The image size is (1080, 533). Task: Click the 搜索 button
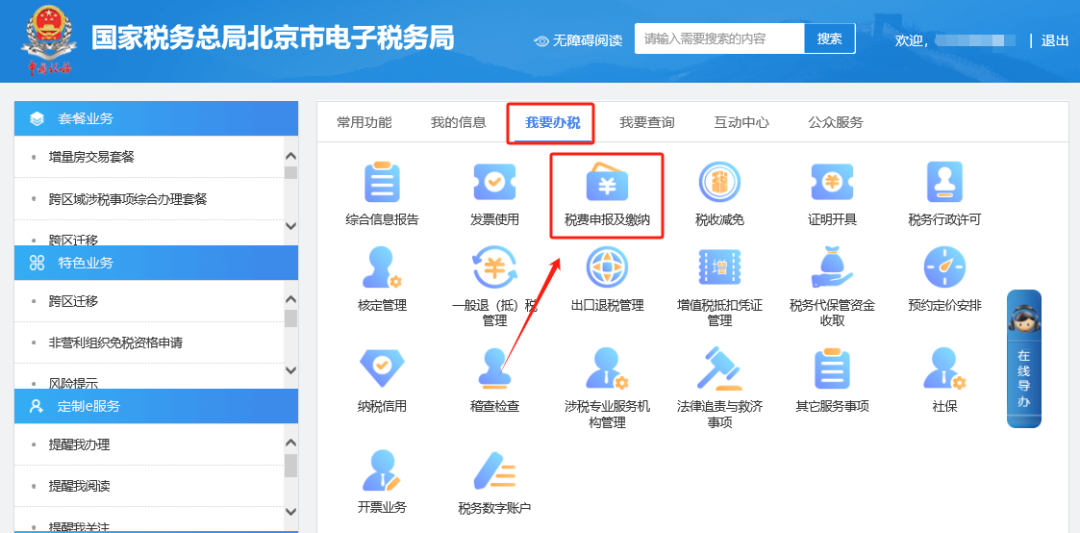pyautogui.click(x=829, y=39)
